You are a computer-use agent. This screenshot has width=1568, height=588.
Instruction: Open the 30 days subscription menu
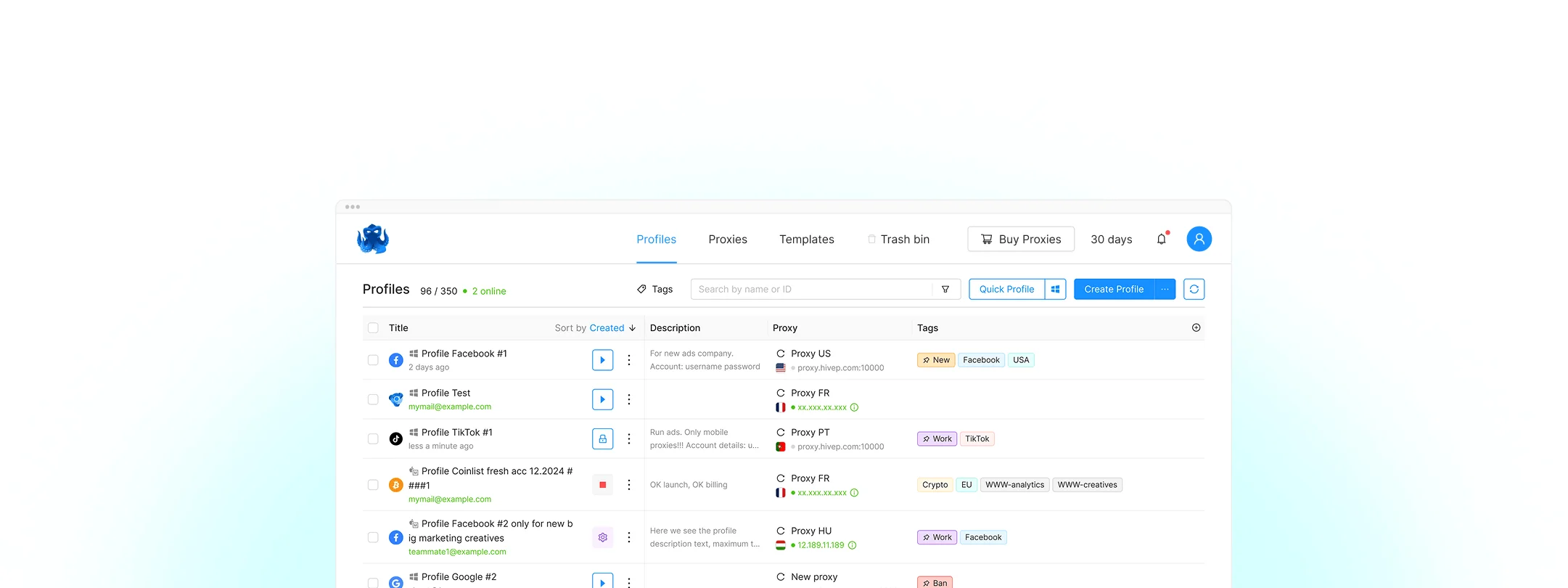(x=1111, y=239)
